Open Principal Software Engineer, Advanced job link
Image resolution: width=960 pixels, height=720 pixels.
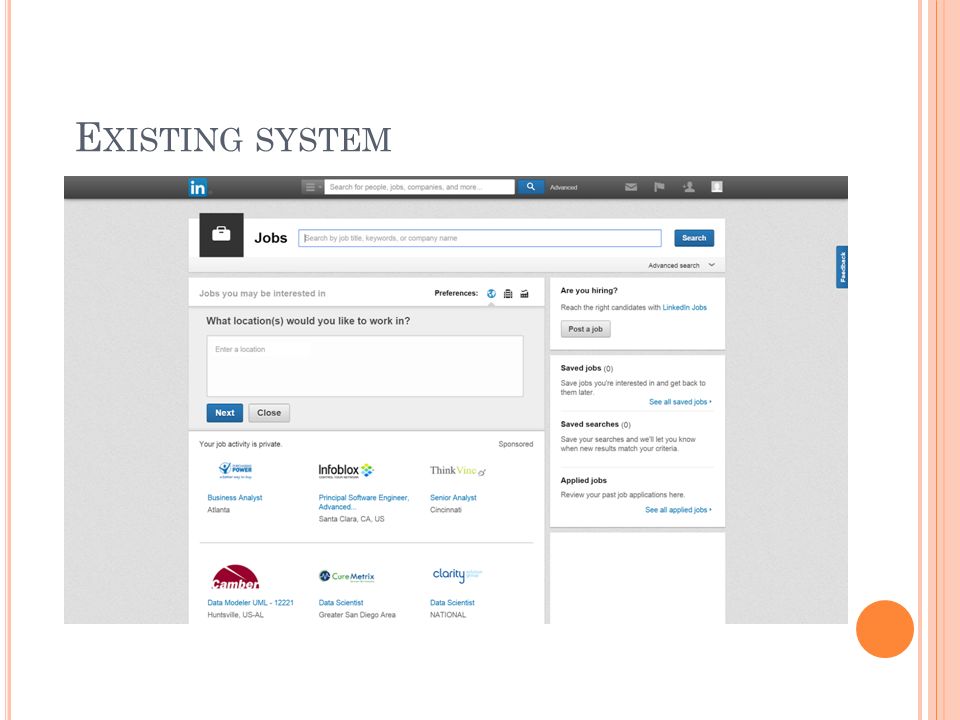tap(364, 502)
